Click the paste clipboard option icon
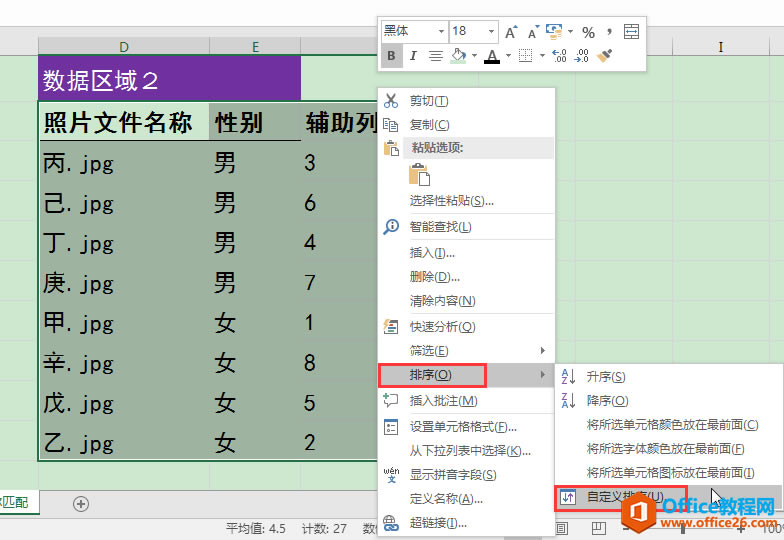The height and width of the screenshot is (540, 784). [420, 174]
